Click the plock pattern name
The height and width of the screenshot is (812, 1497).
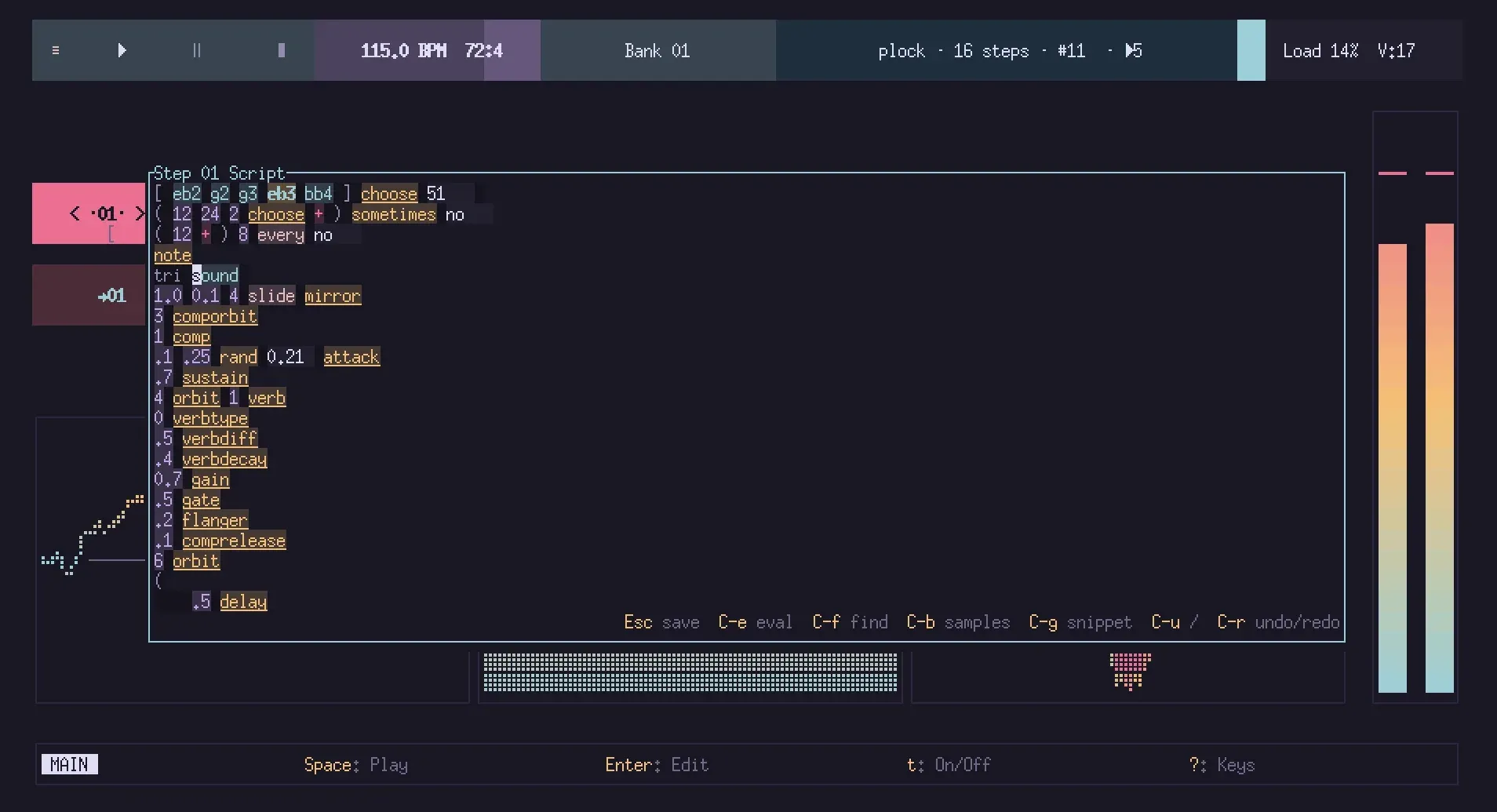pos(901,52)
